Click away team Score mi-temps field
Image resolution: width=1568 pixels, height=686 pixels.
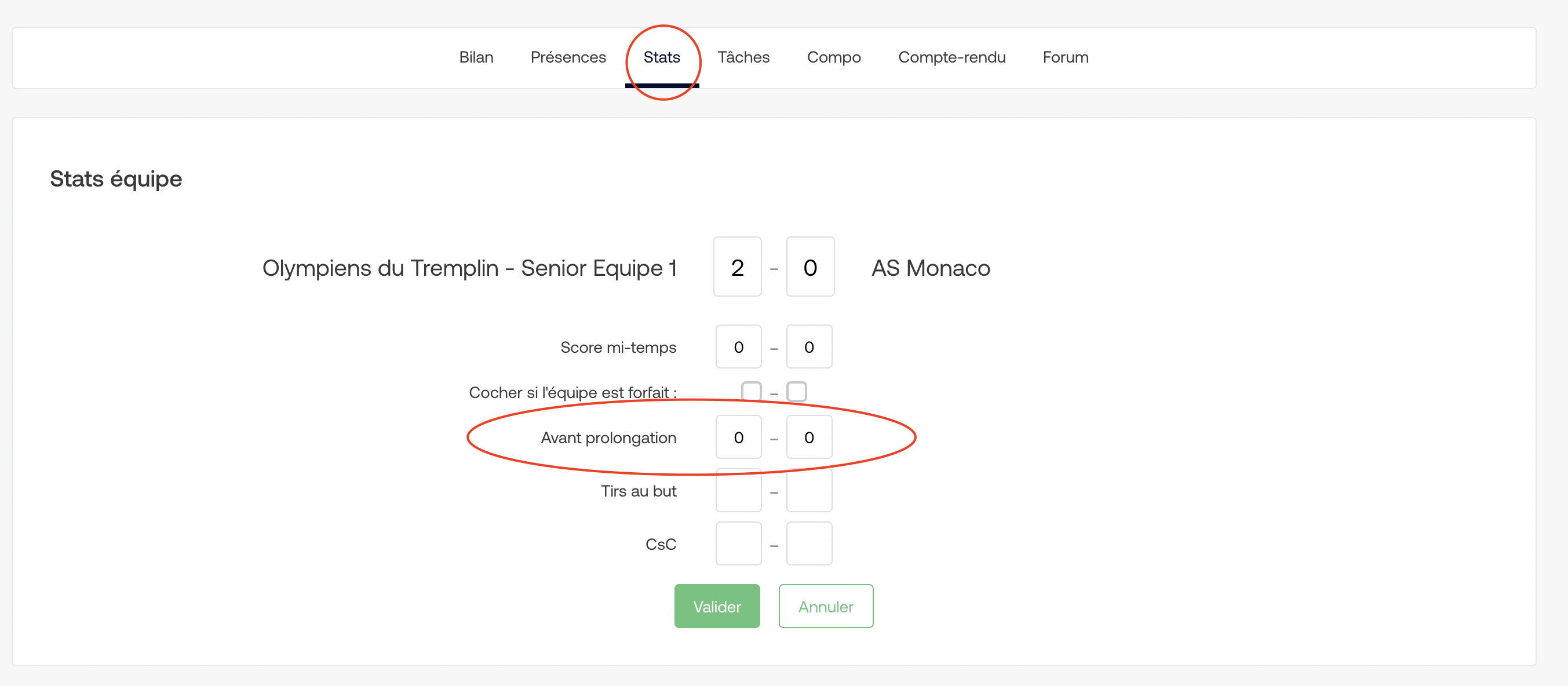[809, 346]
